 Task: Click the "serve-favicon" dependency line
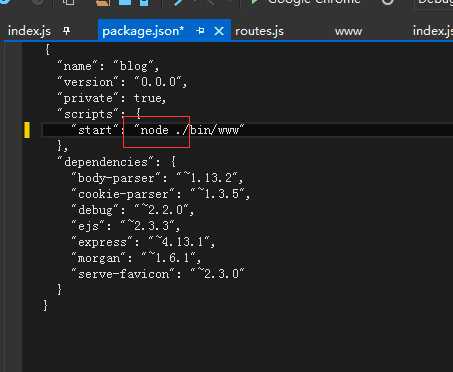click(x=157, y=274)
